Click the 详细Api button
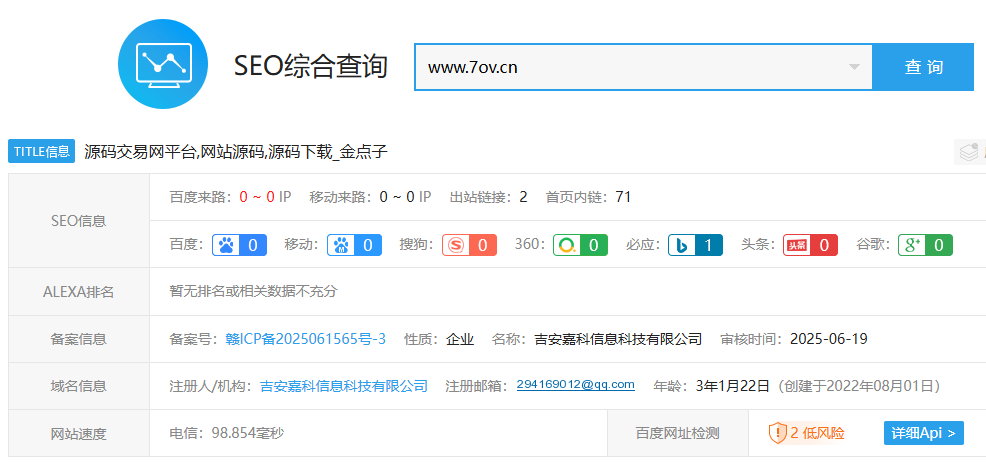This screenshot has height=465, width=986. click(x=923, y=433)
